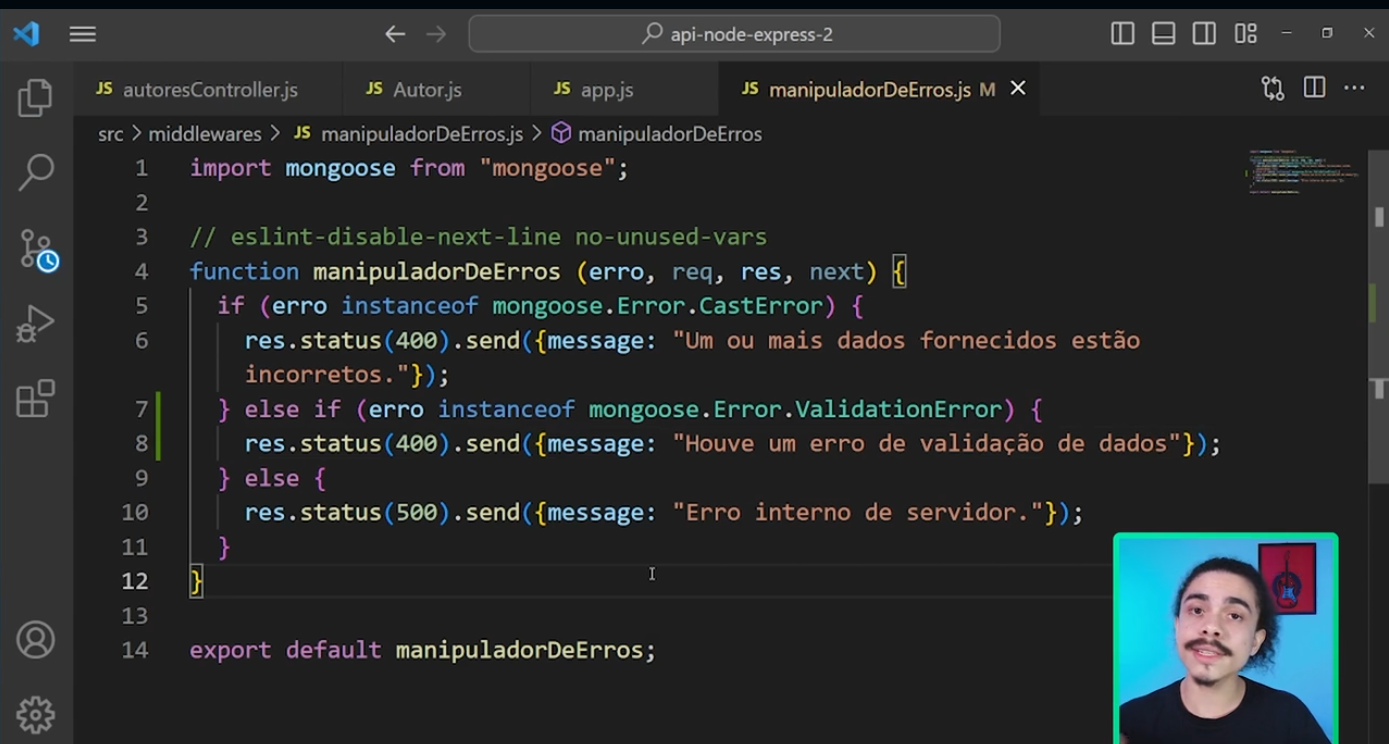Toggle the bottom panel layout icon
The height and width of the screenshot is (744, 1389).
tap(1164, 34)
